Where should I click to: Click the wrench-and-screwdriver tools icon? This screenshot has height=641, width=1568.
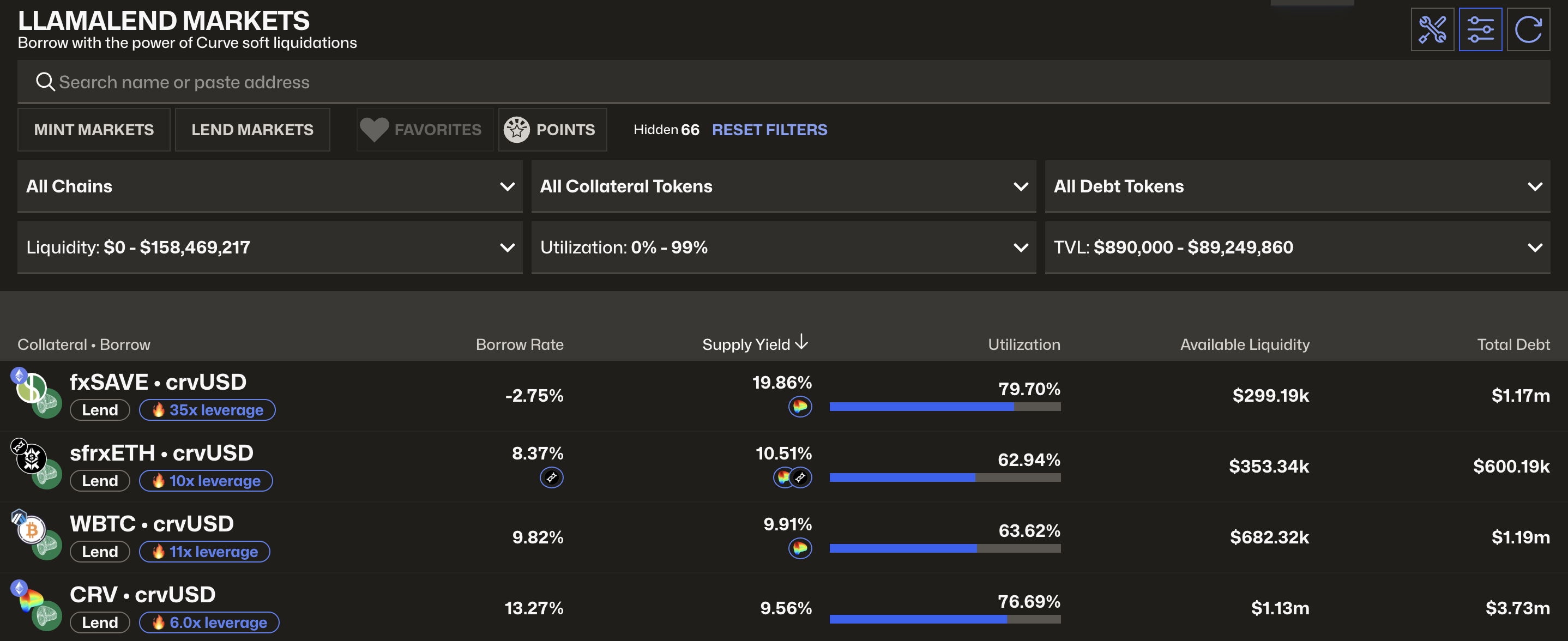click(x=1432, y=29)
